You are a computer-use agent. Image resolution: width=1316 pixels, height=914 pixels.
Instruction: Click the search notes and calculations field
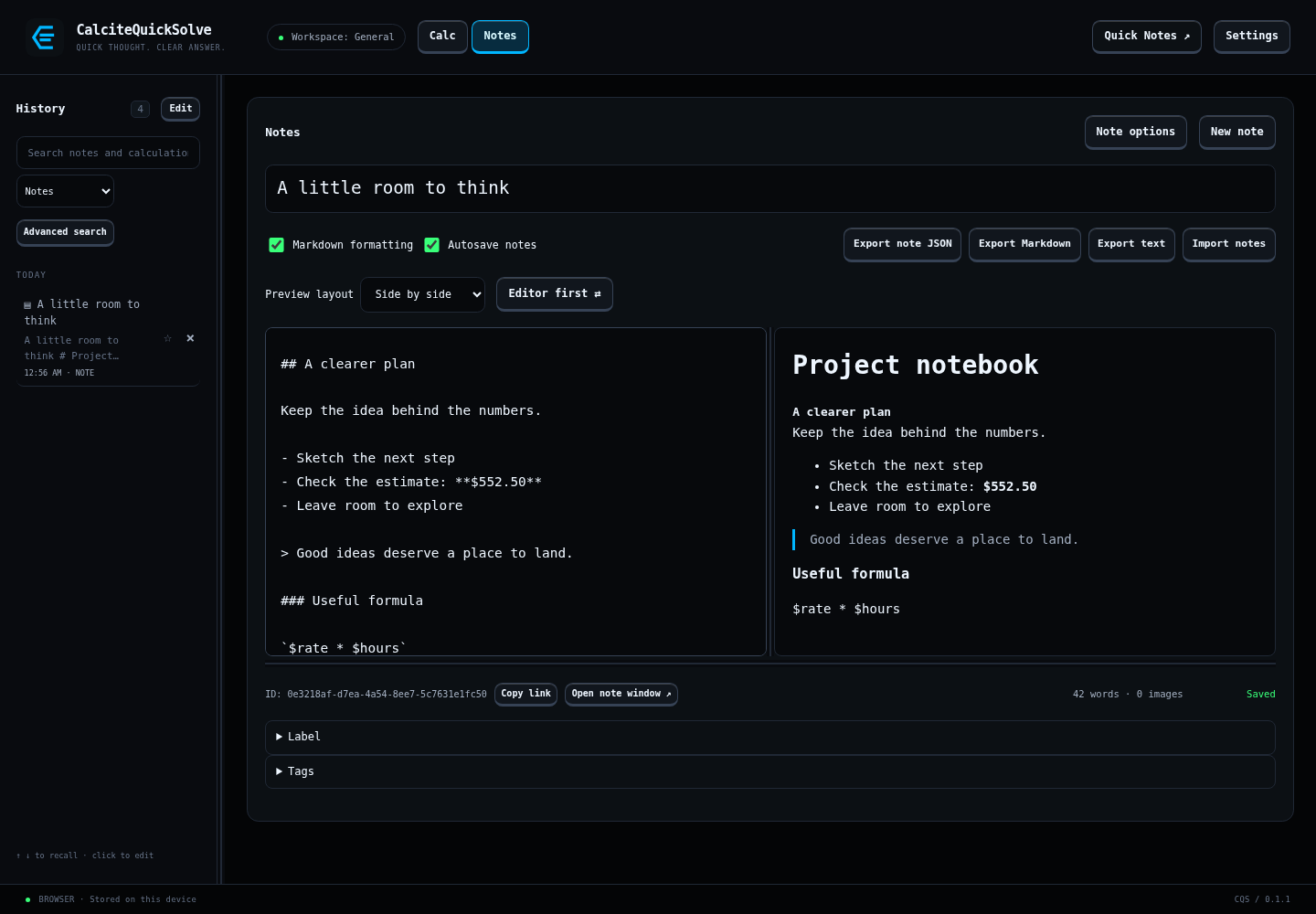(x=108, y=153)
